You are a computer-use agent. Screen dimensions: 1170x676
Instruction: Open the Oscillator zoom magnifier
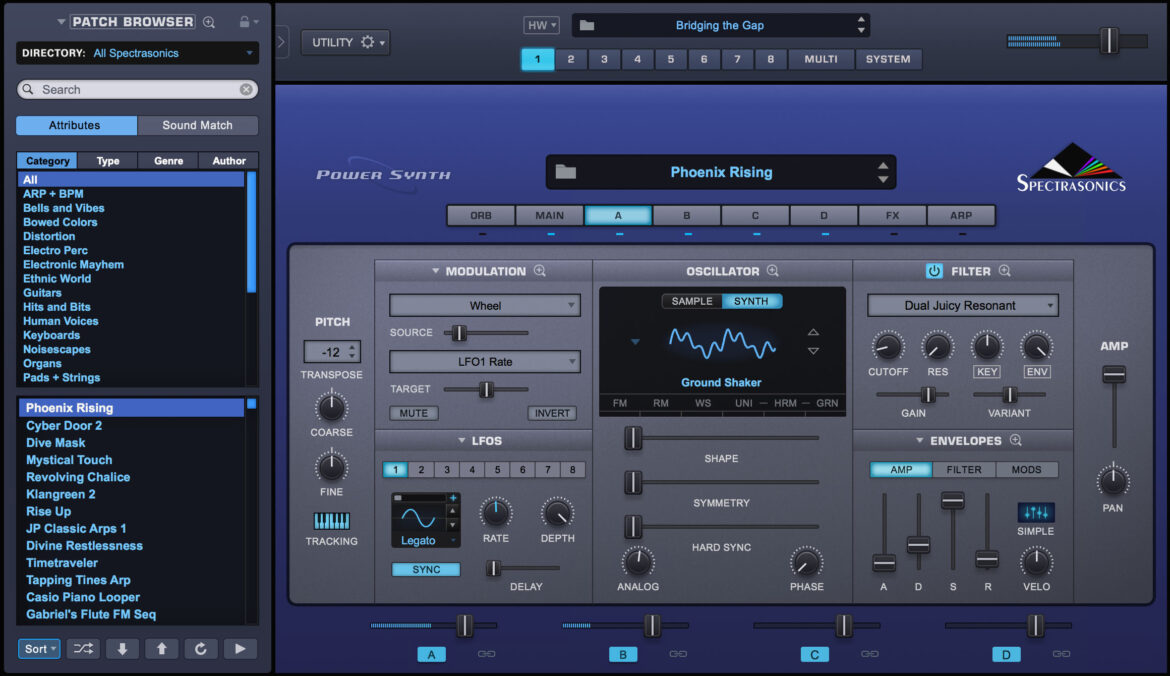[x=772, y=271]
